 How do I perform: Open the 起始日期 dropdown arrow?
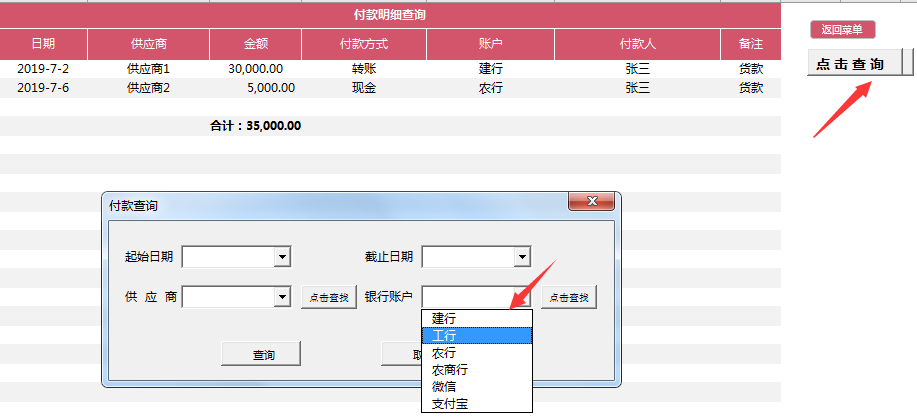(x=282, y=257)
